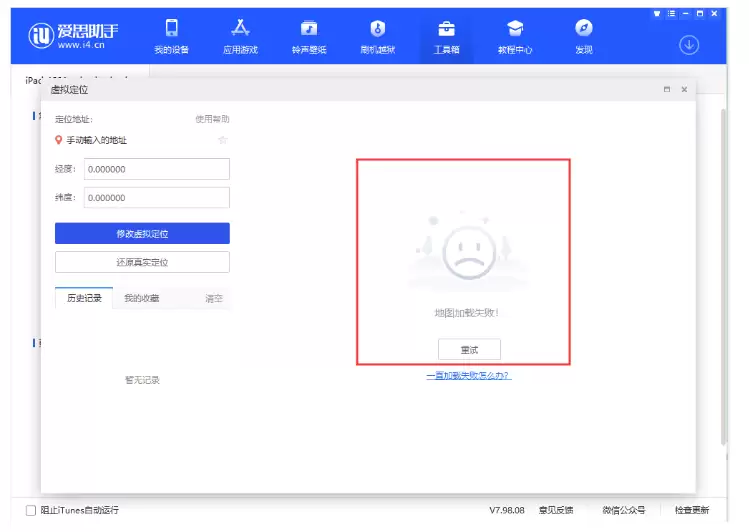Open 使用帮助 help link
Viewport: 749px width, 532px height.
(x=212, y=119)
